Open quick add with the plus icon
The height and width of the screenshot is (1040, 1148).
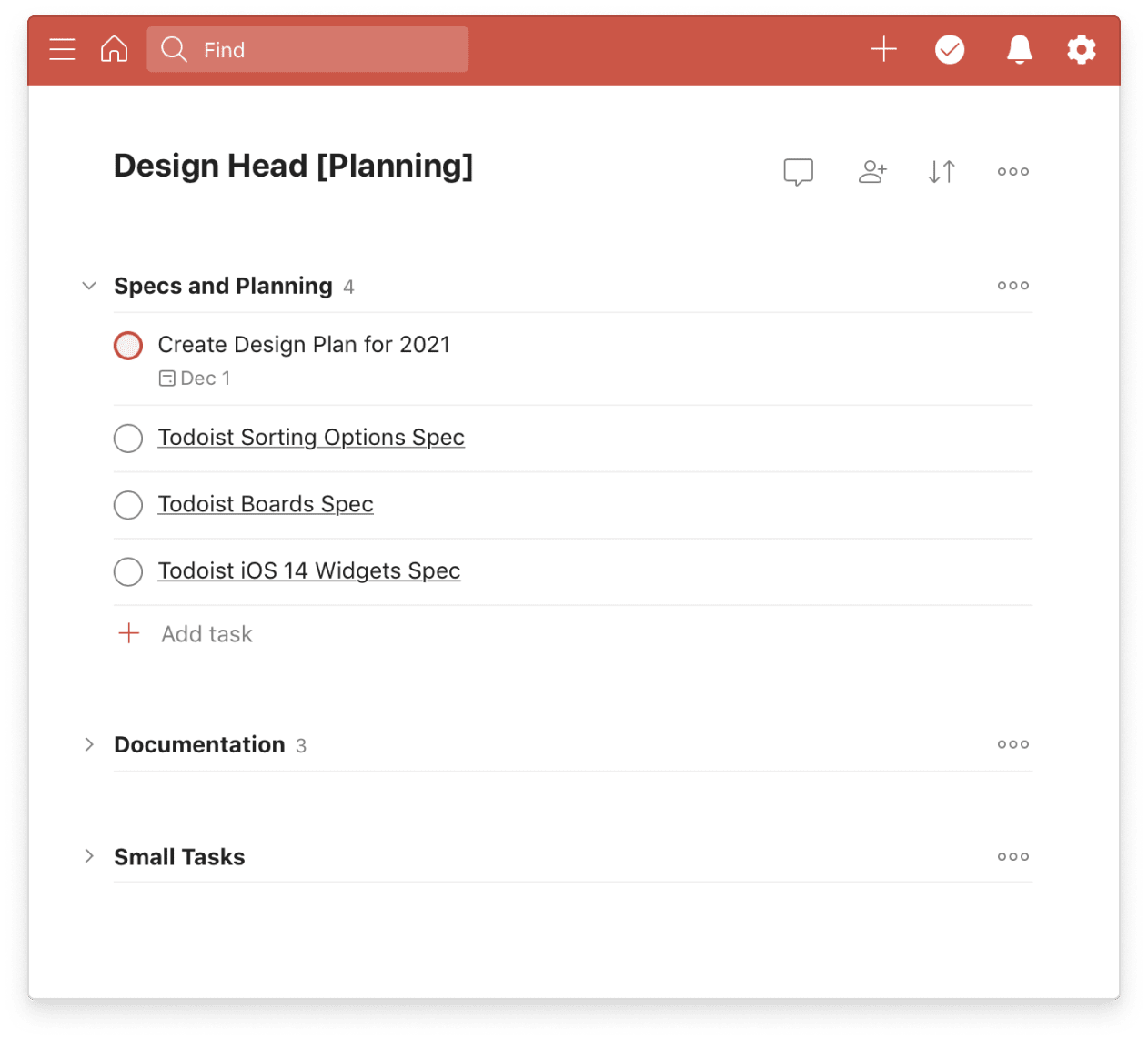coord(882,49)
